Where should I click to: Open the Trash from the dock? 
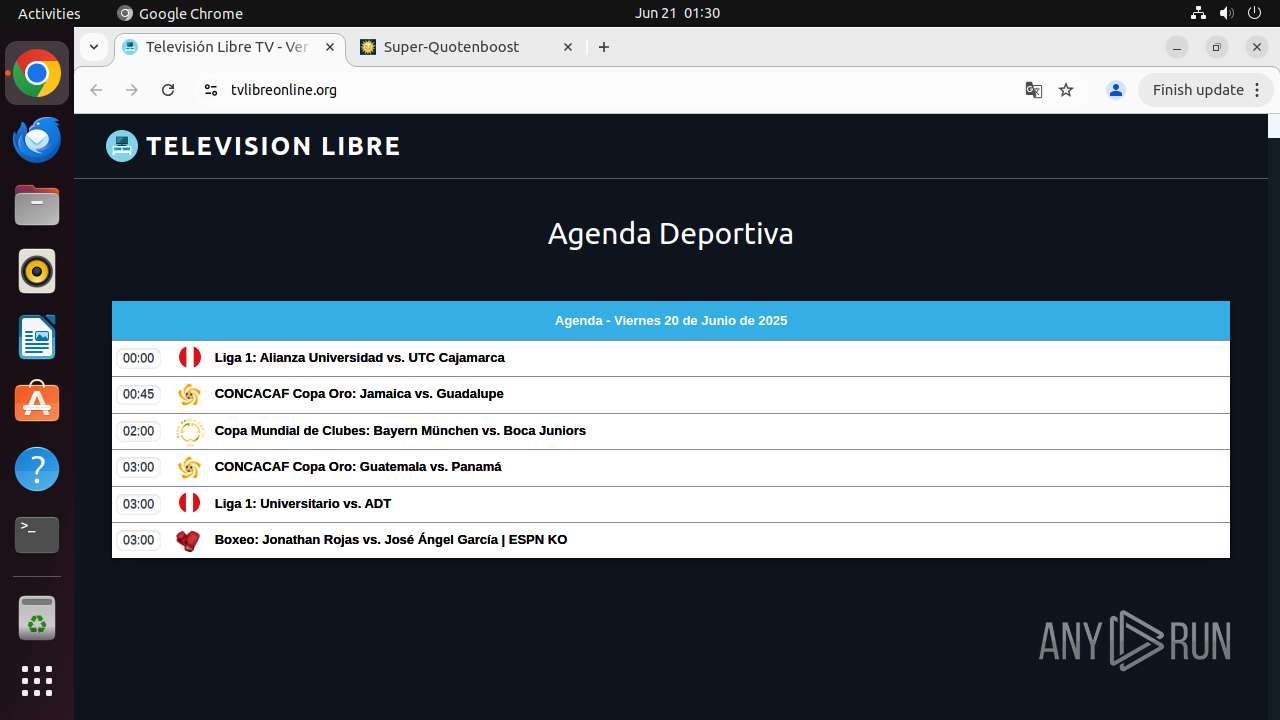pos(37,618)
